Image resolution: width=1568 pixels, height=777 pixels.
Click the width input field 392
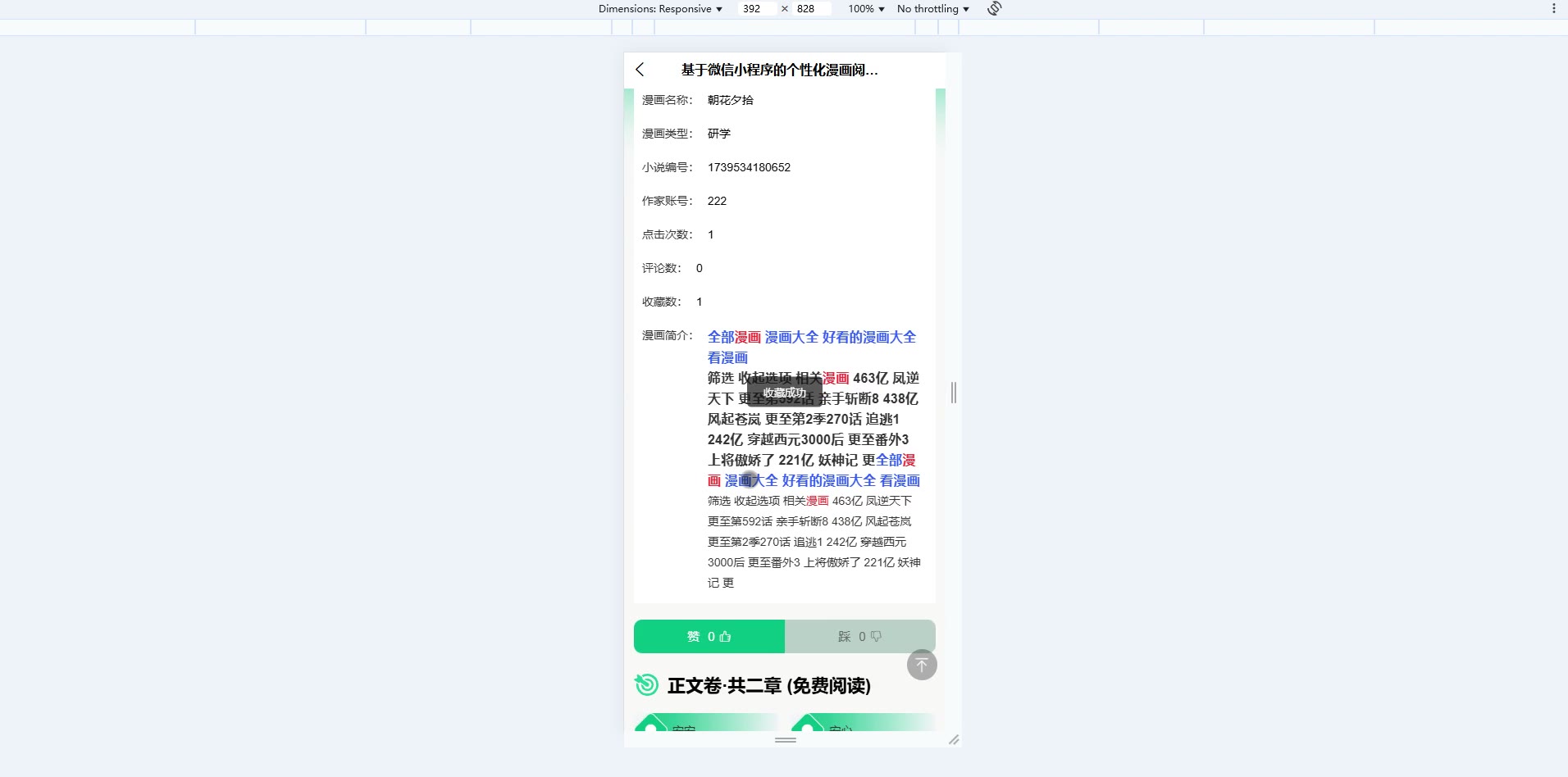coord(756,9)
